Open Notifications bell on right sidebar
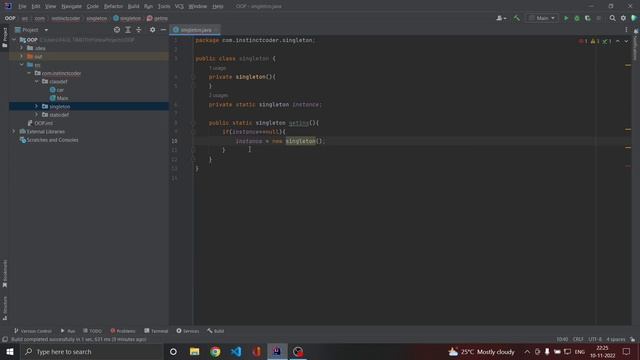640x360 pixels. click(636, 31)
